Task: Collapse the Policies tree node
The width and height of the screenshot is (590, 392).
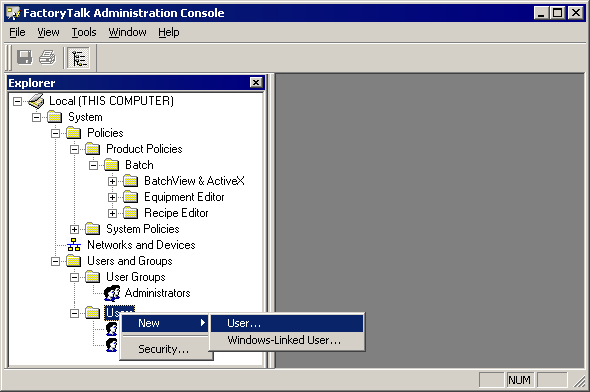Action: pyautogui.click(x=55, y=133)
